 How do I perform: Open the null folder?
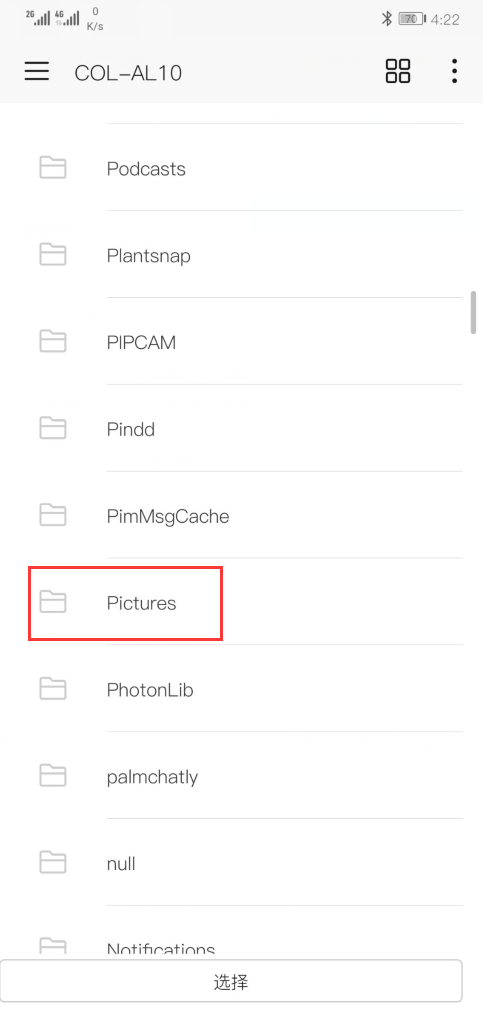(x=241, y=863)
